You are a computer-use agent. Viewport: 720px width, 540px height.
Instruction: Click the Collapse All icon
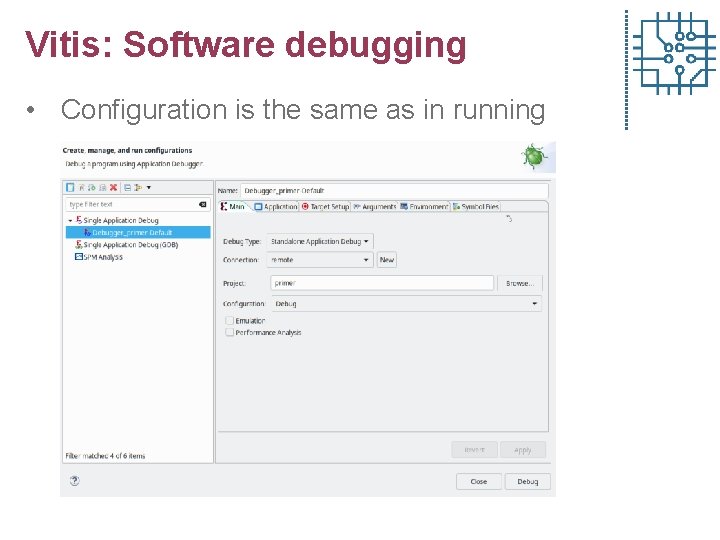coord(128,187)
